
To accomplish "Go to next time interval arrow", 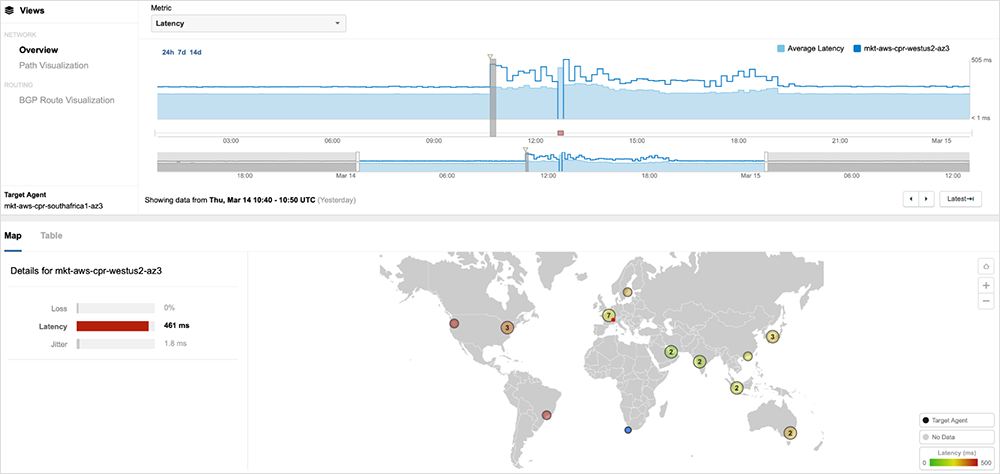I will (x=926, y=199).
